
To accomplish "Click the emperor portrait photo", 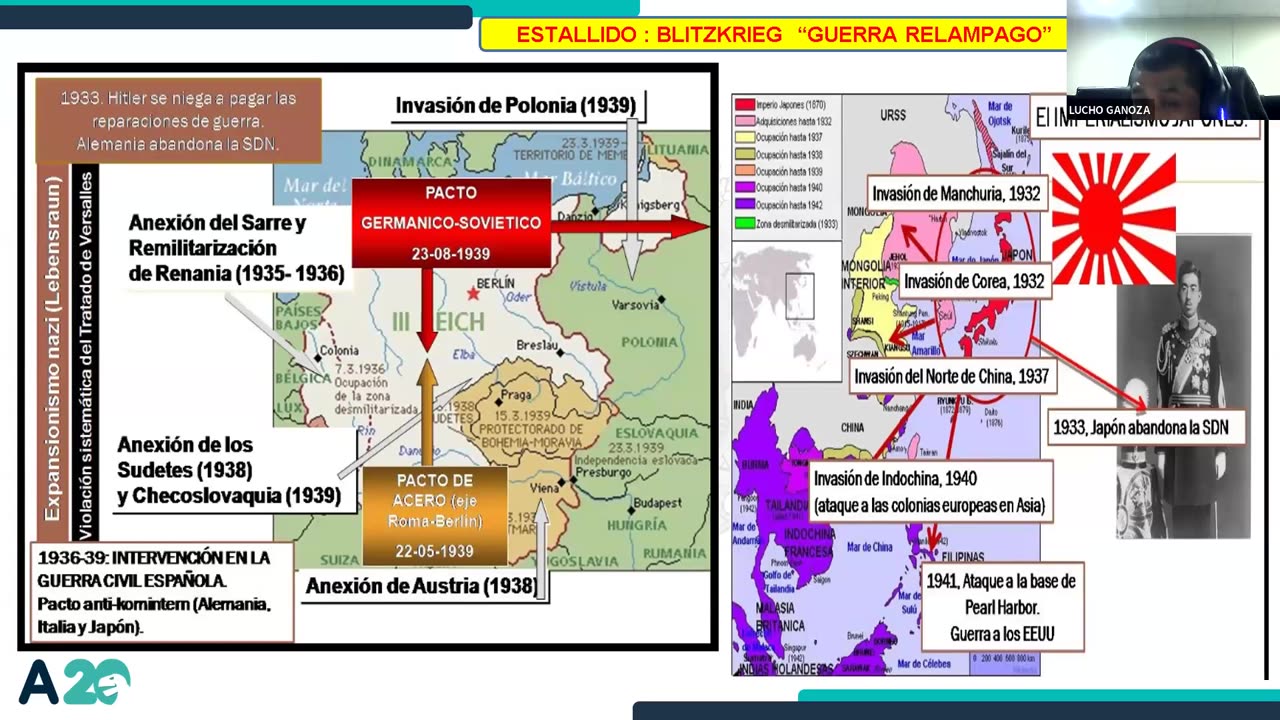I will pos(1184,387).
